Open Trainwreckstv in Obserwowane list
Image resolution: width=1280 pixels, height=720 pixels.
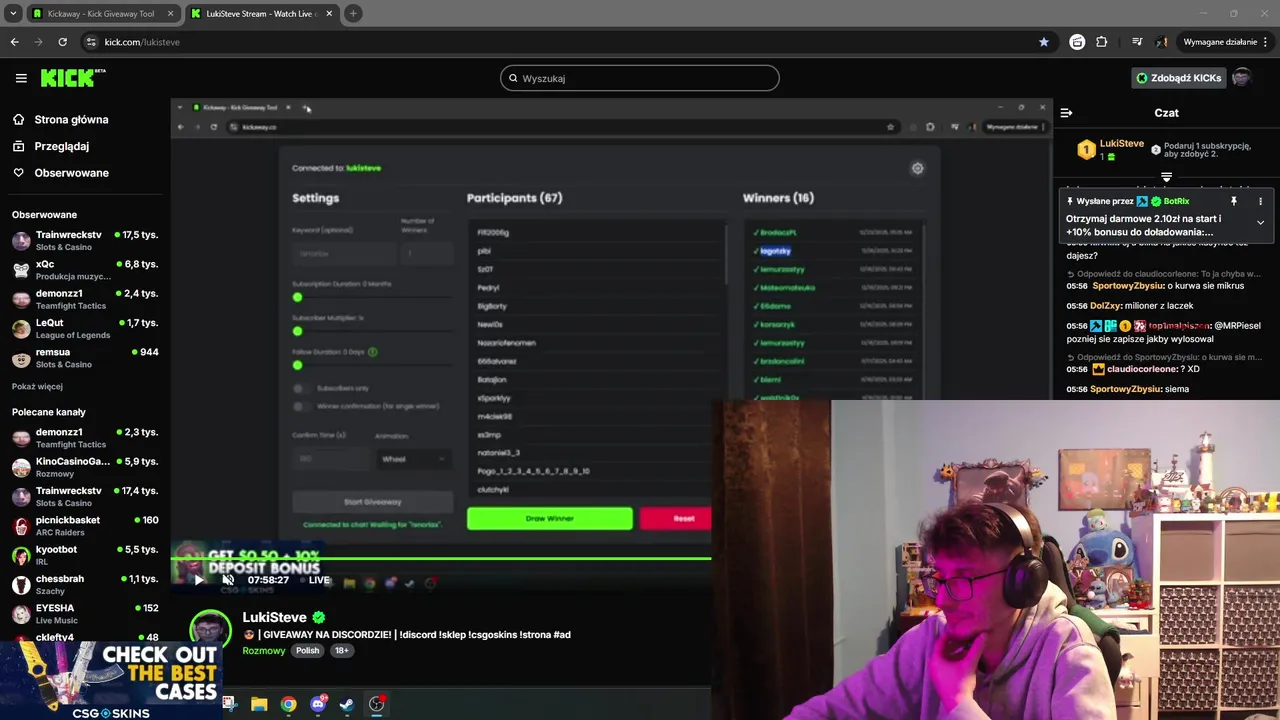[x=85, y=240]
